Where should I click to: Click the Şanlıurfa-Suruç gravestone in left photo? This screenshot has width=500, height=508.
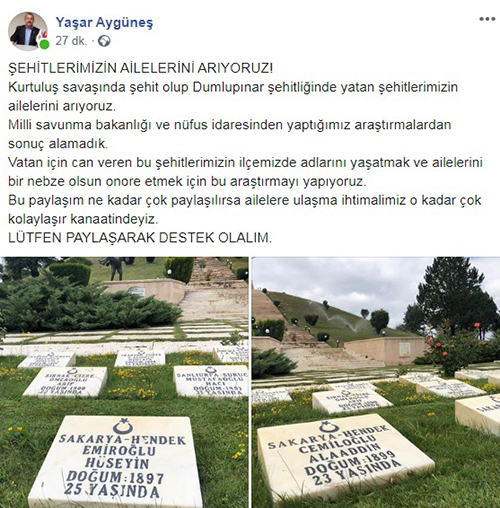pyautogui.click(x=212, y=382)
